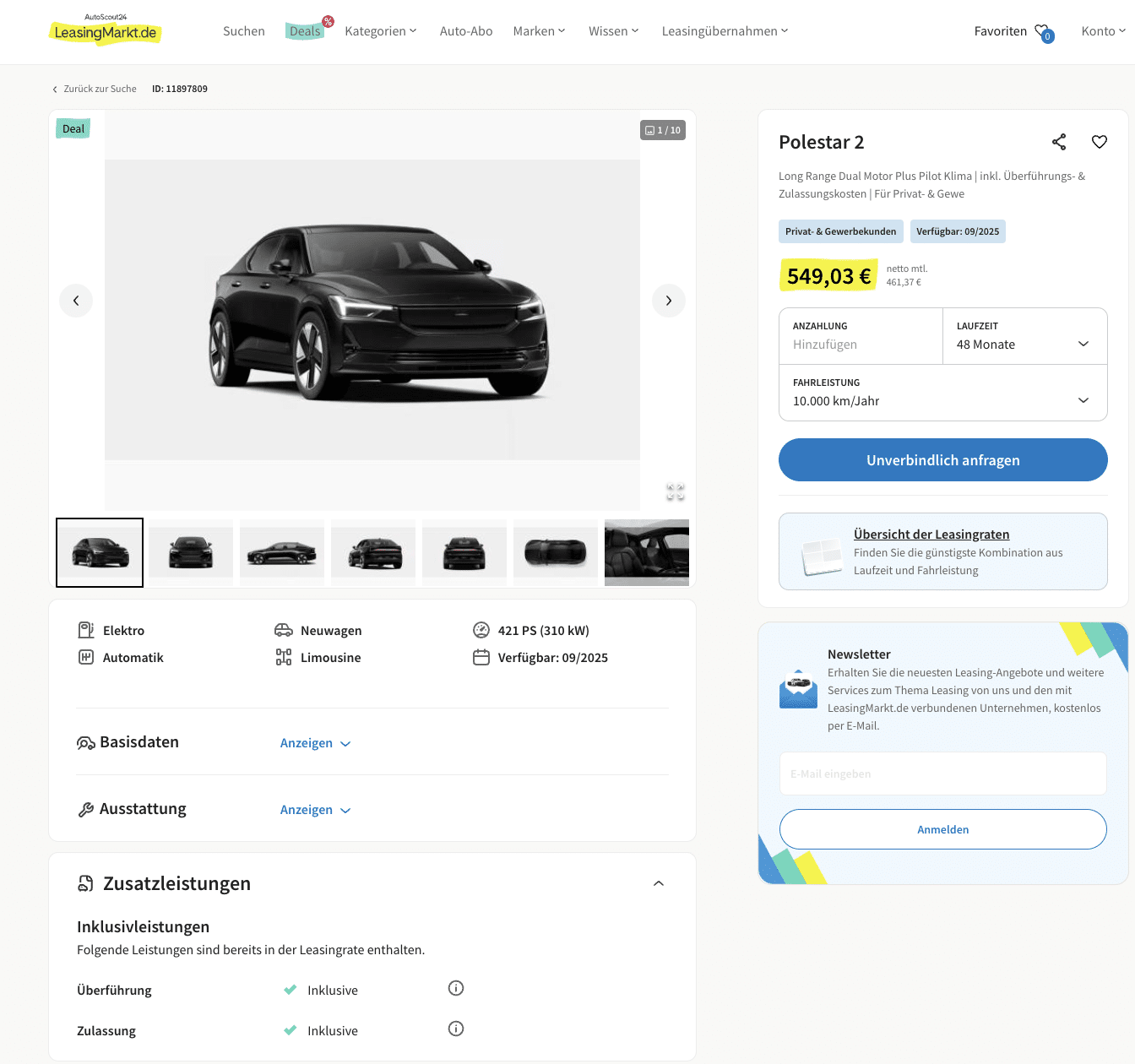Click the Privat- & Gewerbekunden tag

[841, 231]
